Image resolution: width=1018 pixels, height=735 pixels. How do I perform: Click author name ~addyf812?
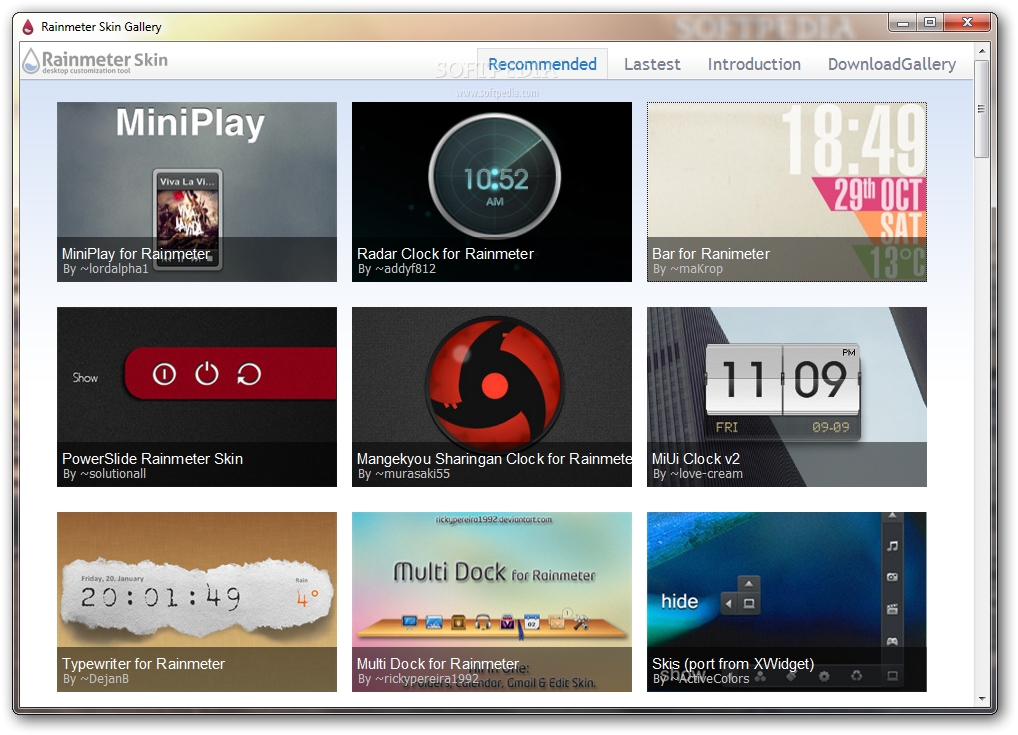[405, 269]
